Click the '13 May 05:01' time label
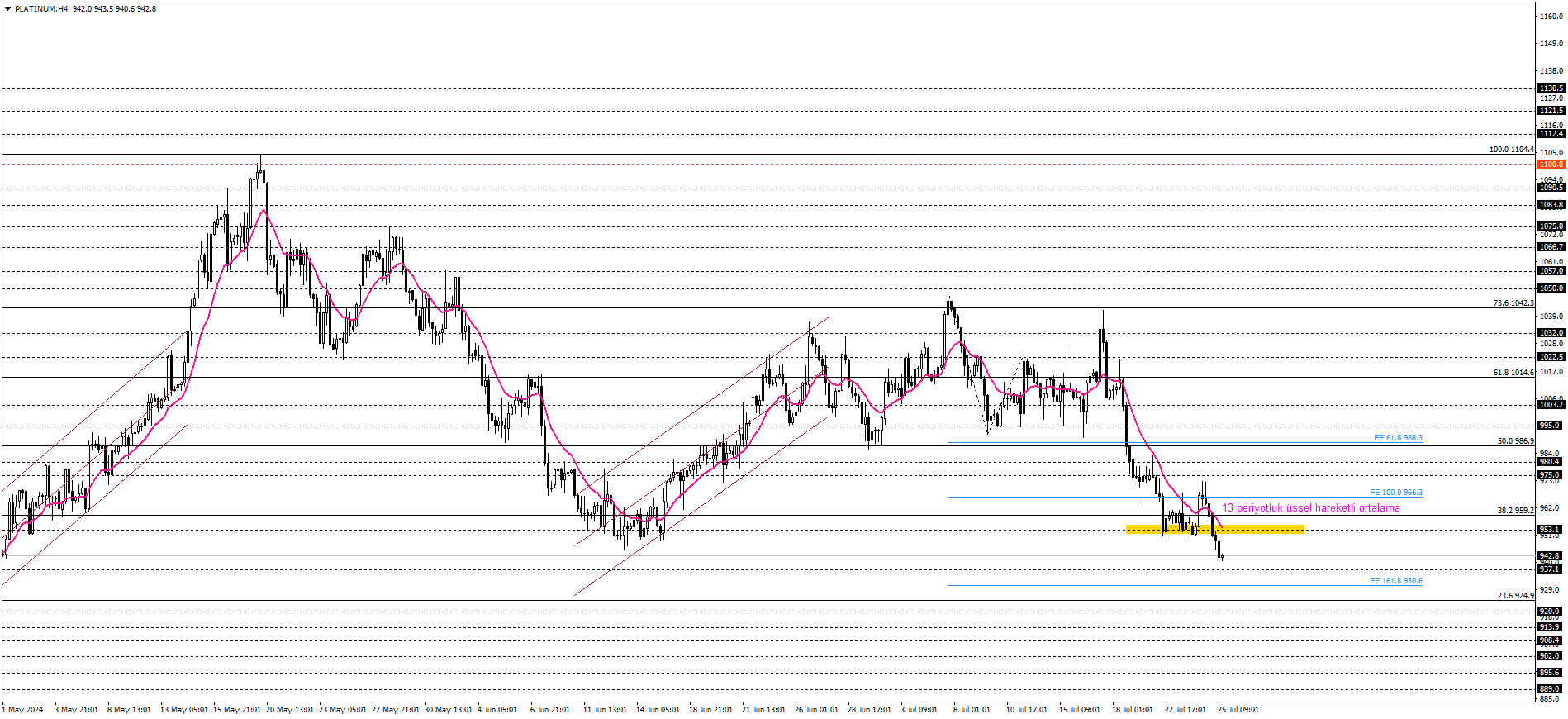The width and height of the screenshot is (1568, 719). 184,710
